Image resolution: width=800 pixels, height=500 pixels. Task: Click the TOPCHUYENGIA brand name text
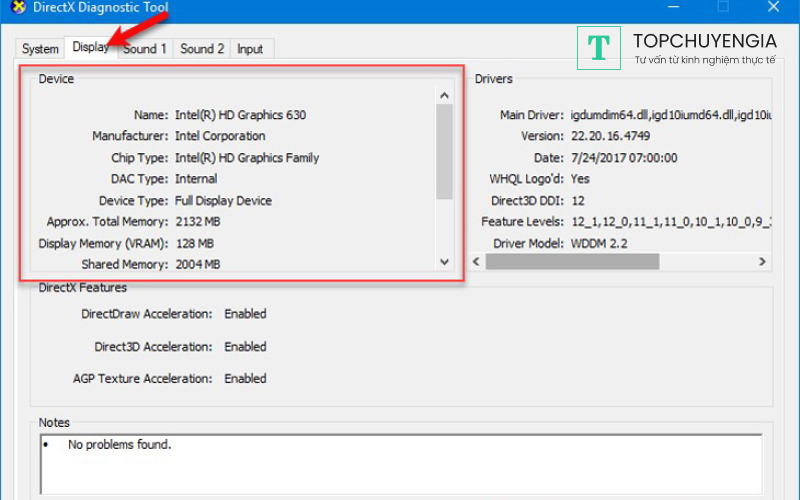click(704, 41)
